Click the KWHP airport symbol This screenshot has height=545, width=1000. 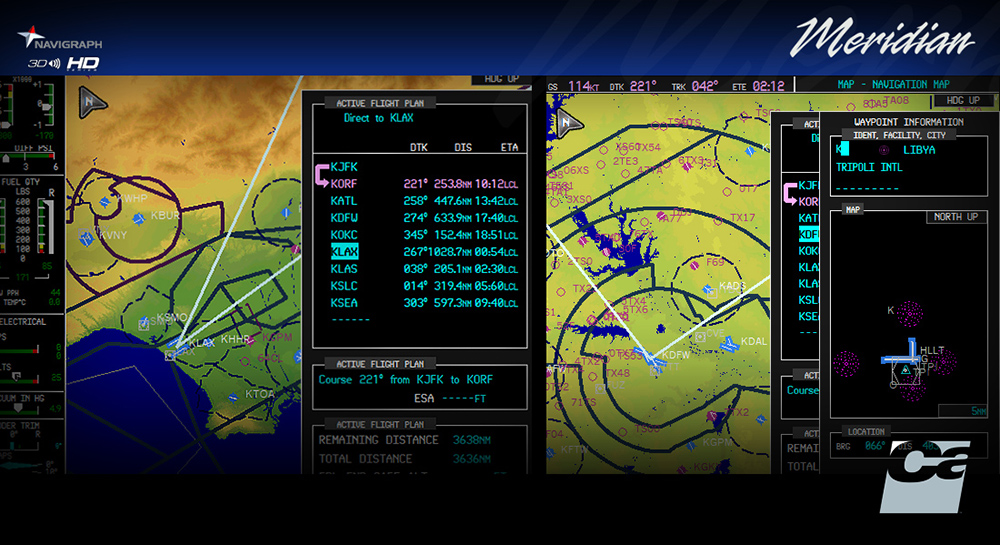(104, 202)
